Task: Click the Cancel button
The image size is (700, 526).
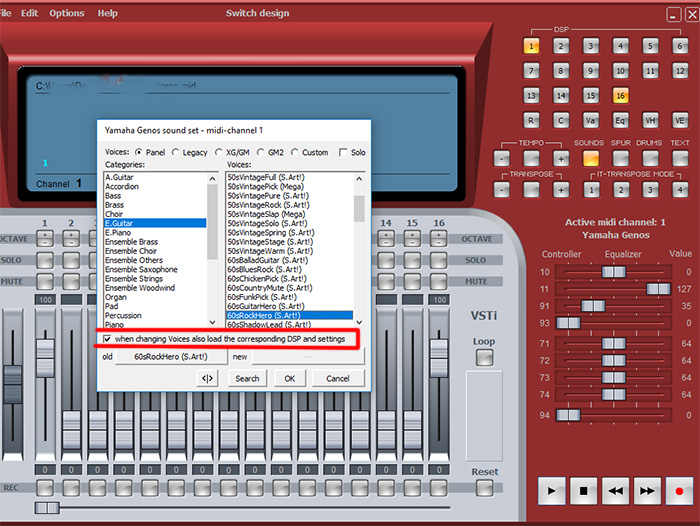Action: [x=338, y=378]
